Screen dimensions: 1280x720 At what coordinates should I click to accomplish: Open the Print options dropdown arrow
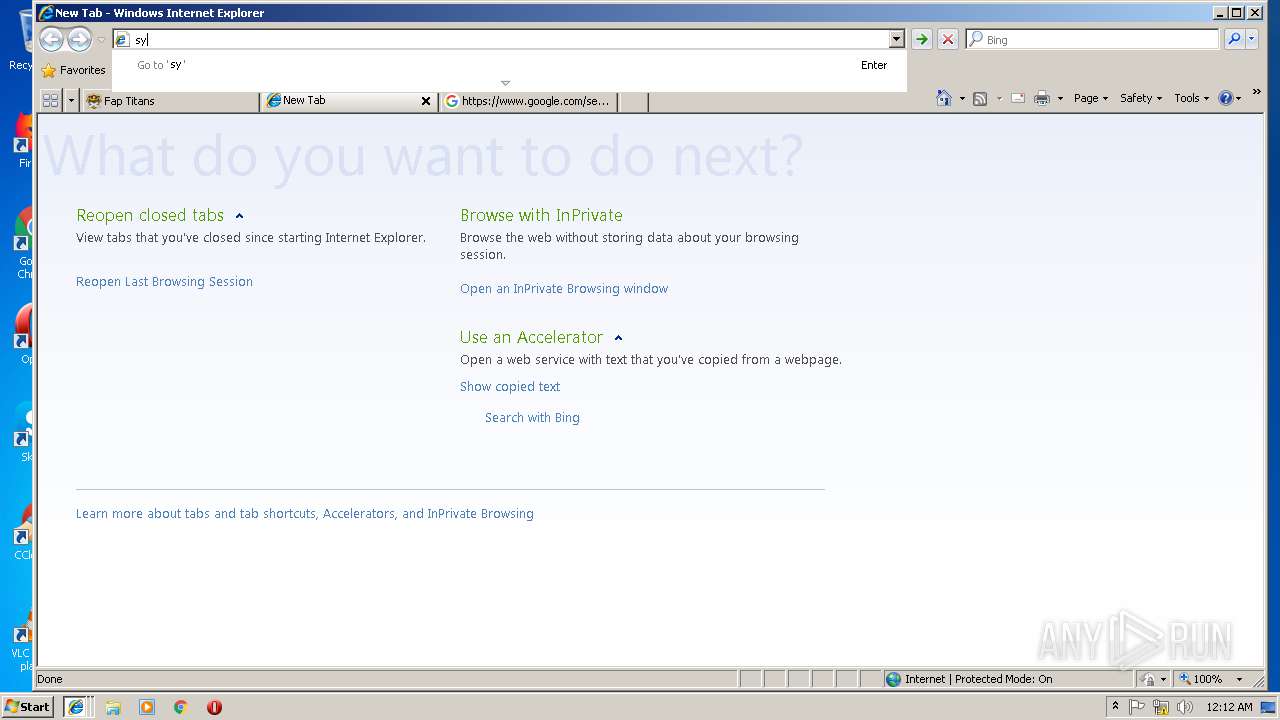point(1060,98)
